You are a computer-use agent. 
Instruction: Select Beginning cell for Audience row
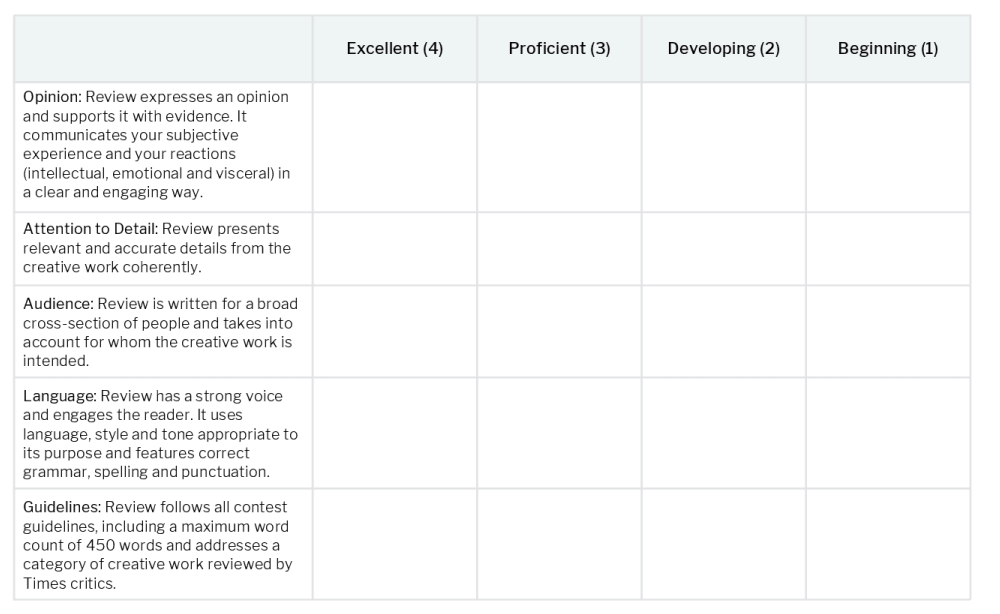coord(888,332)
